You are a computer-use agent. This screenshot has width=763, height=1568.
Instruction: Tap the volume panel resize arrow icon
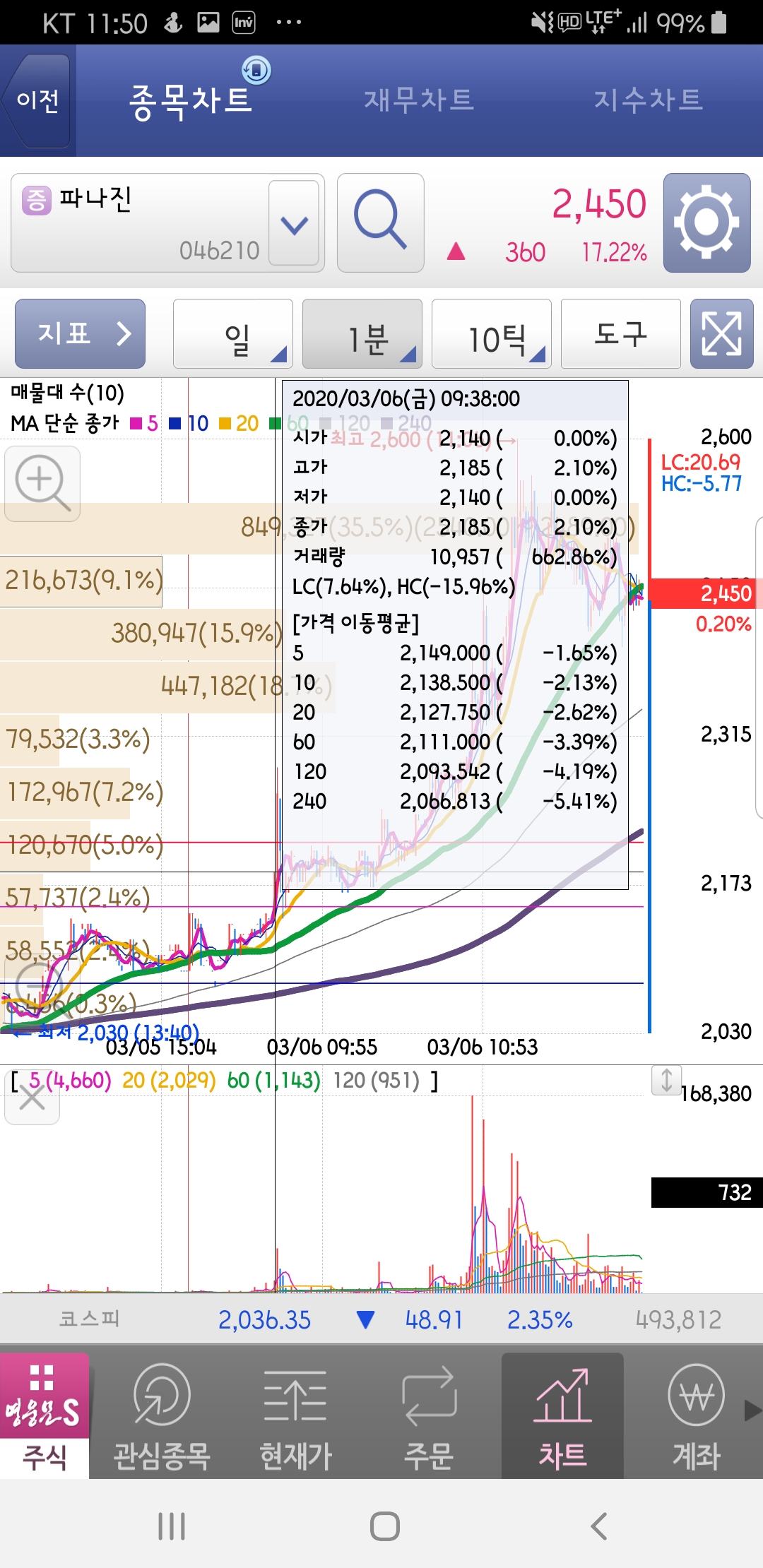[666, 1080]
